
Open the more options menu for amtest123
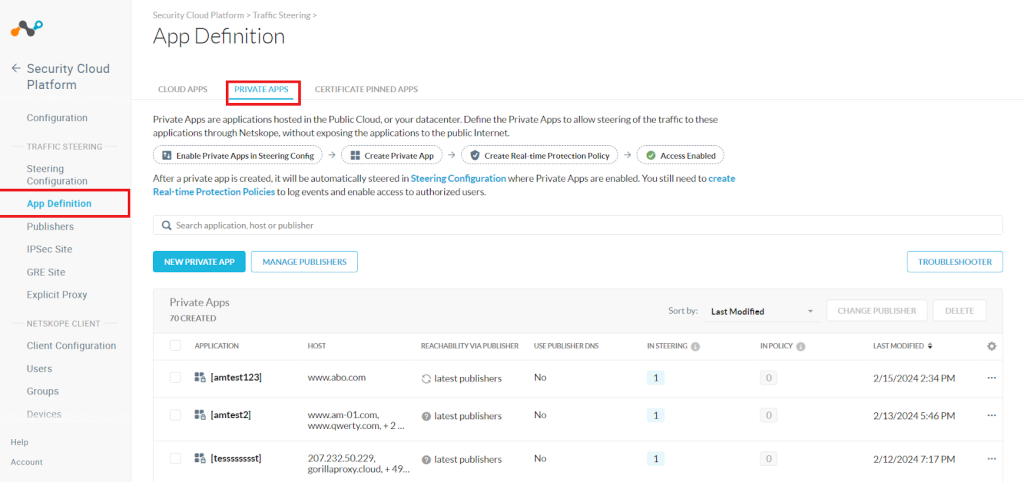pos(991,378)
